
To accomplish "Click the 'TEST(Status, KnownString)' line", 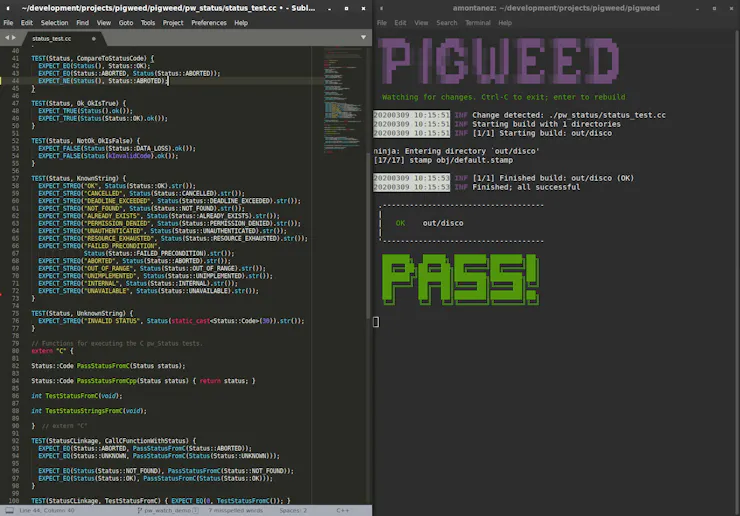I will 79,178.
